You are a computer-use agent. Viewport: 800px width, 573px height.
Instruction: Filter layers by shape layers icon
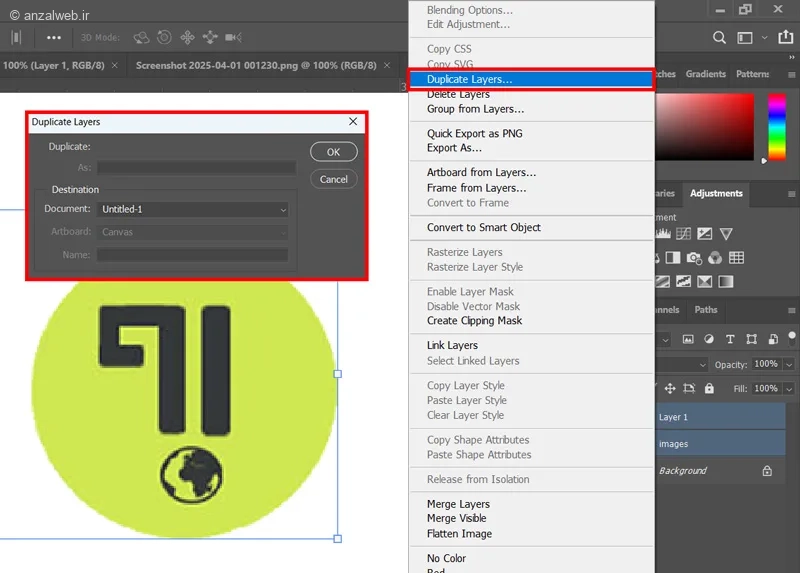752,339
